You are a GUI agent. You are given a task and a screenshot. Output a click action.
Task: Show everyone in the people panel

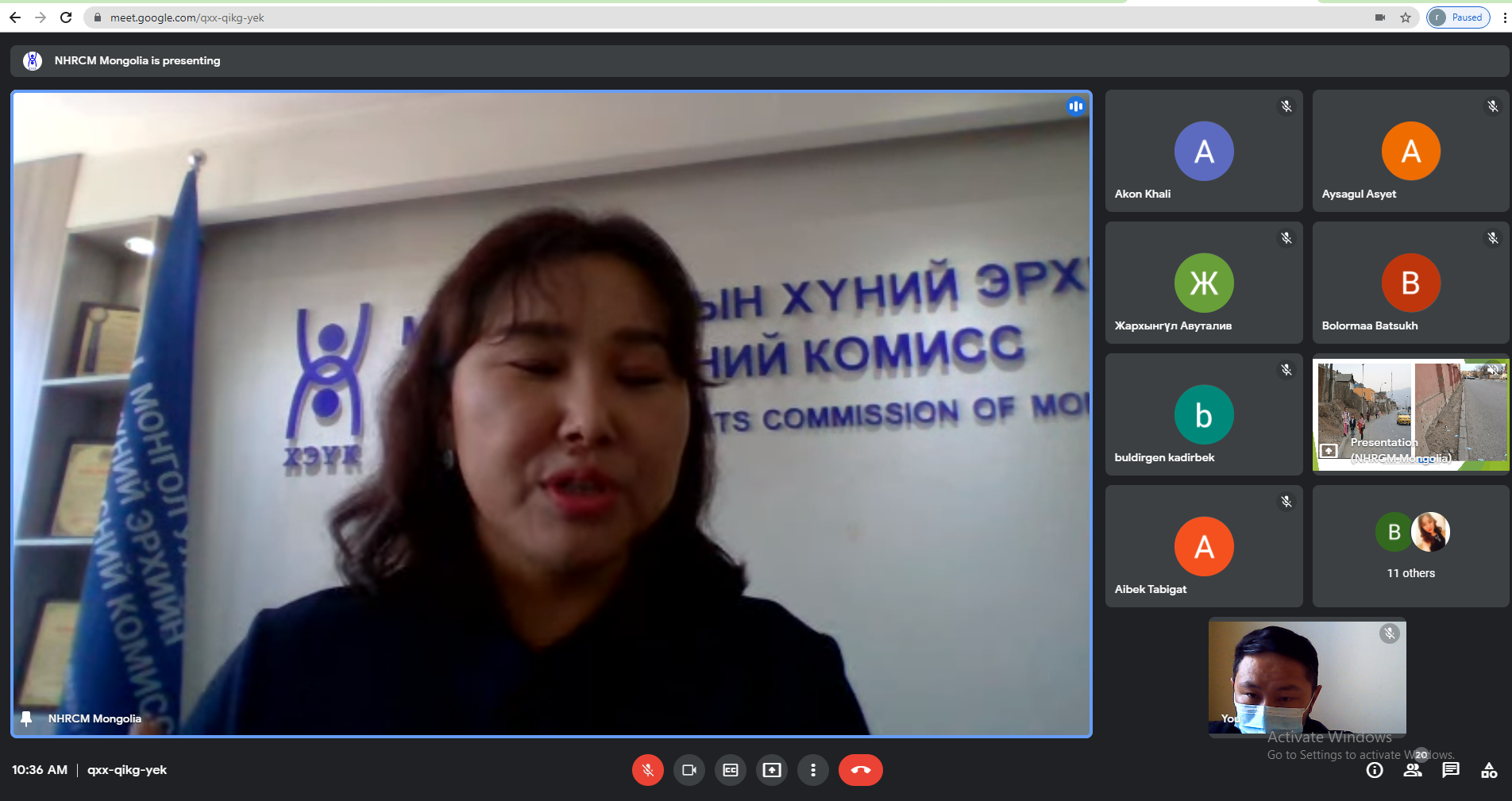point(1413,770)
